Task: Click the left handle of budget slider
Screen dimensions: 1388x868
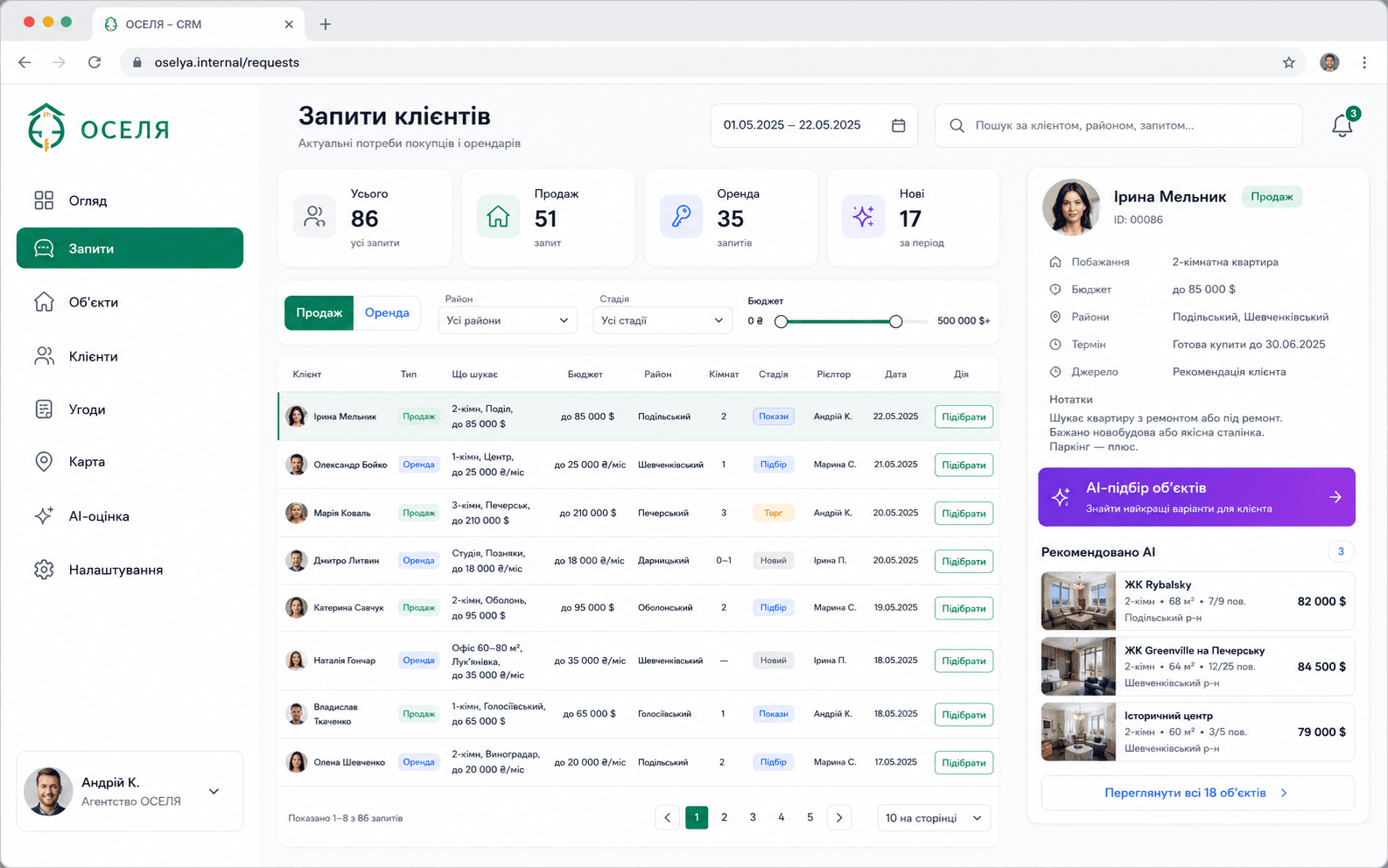Action: [781, 321]
